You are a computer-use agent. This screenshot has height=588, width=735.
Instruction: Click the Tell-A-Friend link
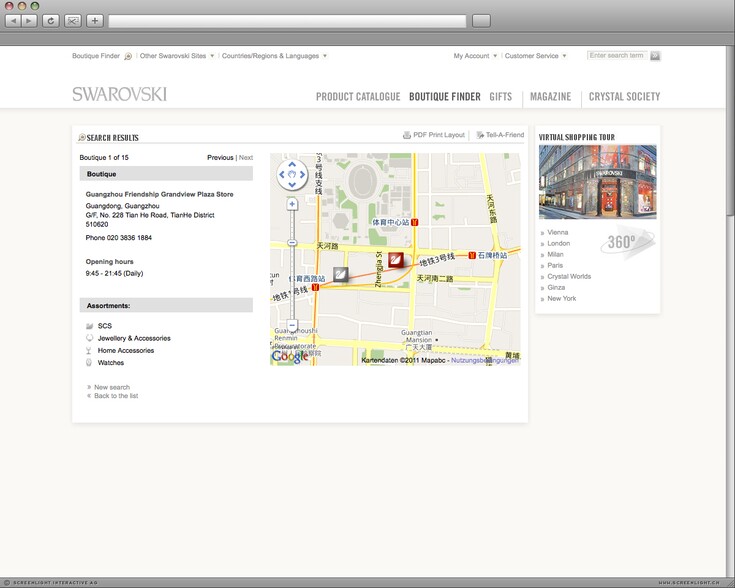[x=505, y=135]
